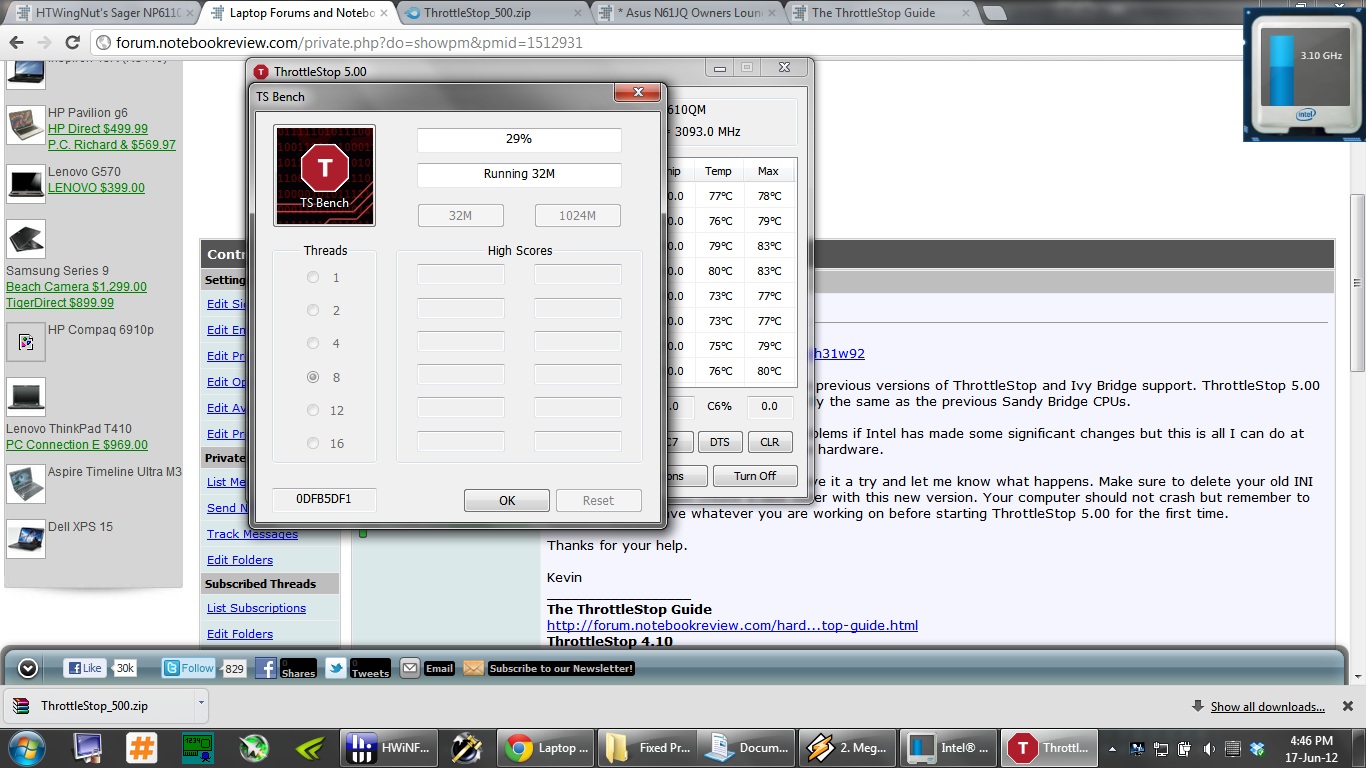This screenshot has width=1366, height=768.
Task: Click CLR button in ThrottleStop window
Action: (769, 442)
